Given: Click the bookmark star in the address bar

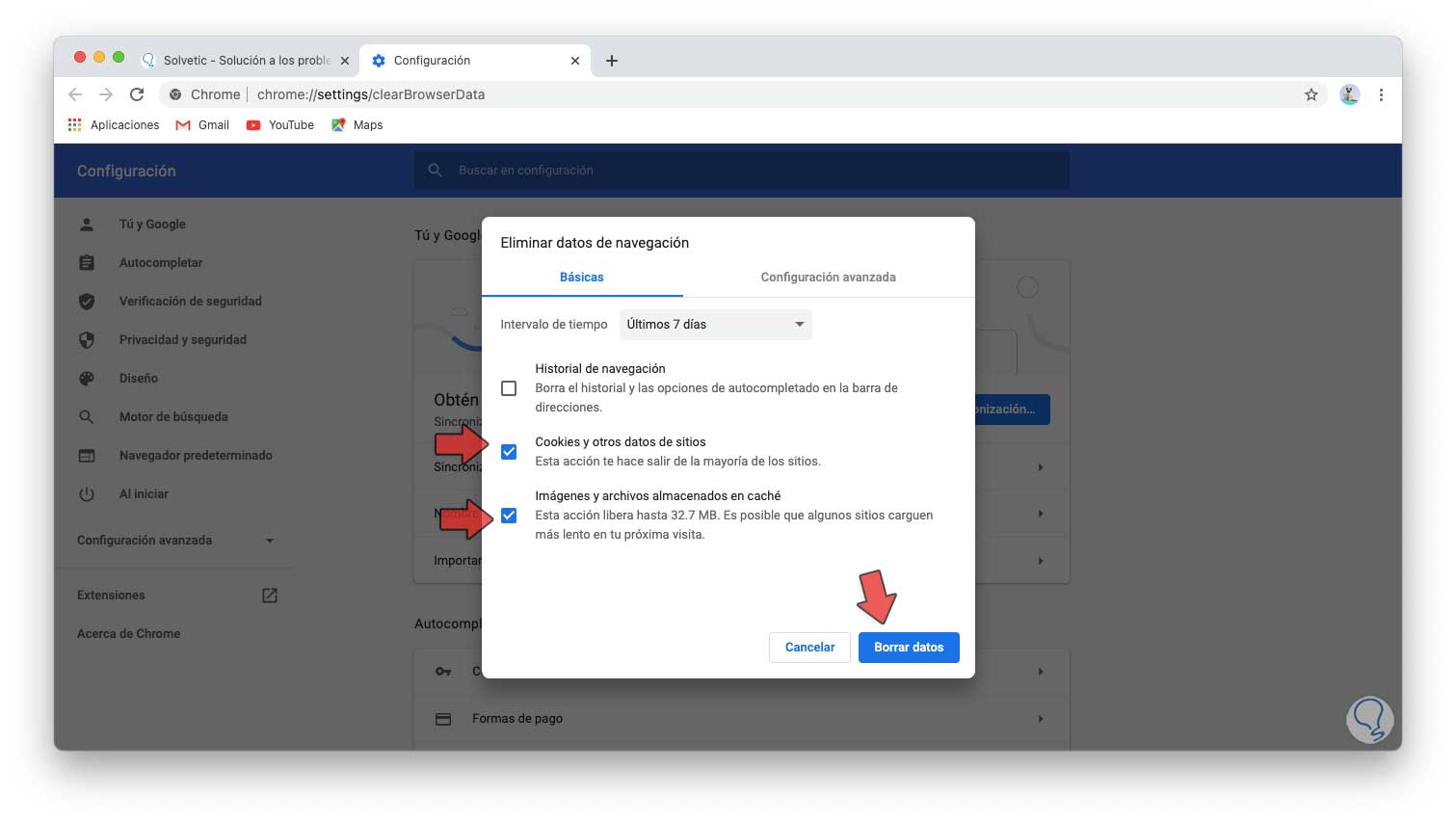Looking at the screenshot, I should (x=1311, y=94).
